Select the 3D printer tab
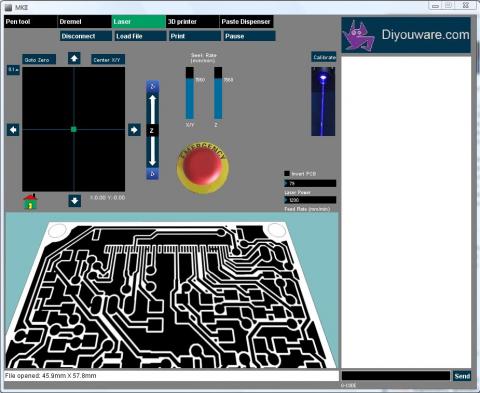Screen dimensions: 480x393 (x=192, y=22)
